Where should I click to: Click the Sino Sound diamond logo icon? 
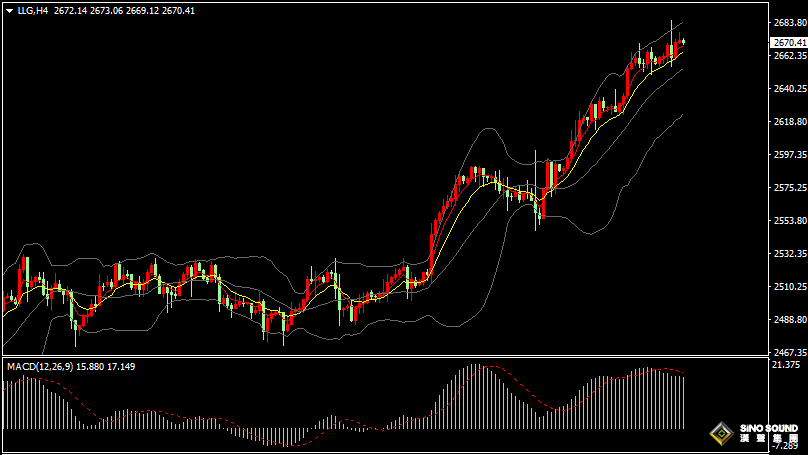[x=720, y=433]
